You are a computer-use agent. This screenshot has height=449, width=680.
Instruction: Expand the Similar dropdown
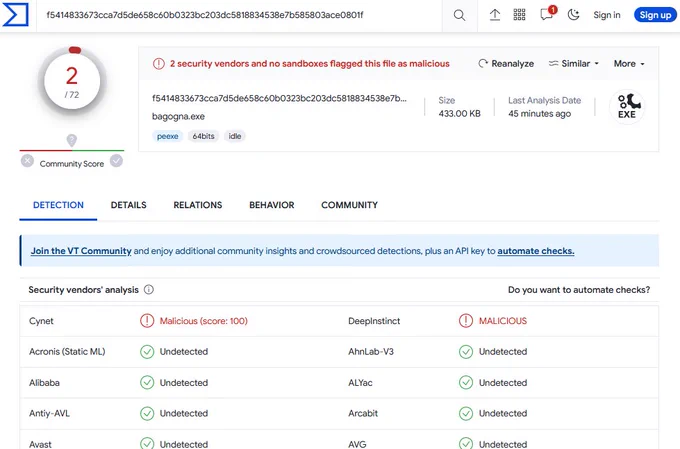(x=574, y=63)
